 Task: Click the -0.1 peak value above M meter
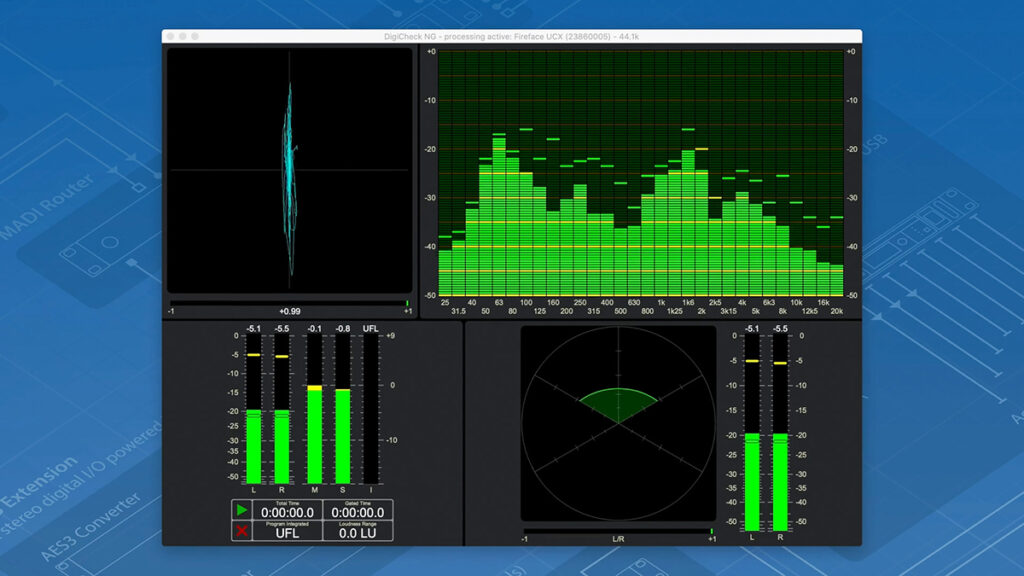click(314, 328)
